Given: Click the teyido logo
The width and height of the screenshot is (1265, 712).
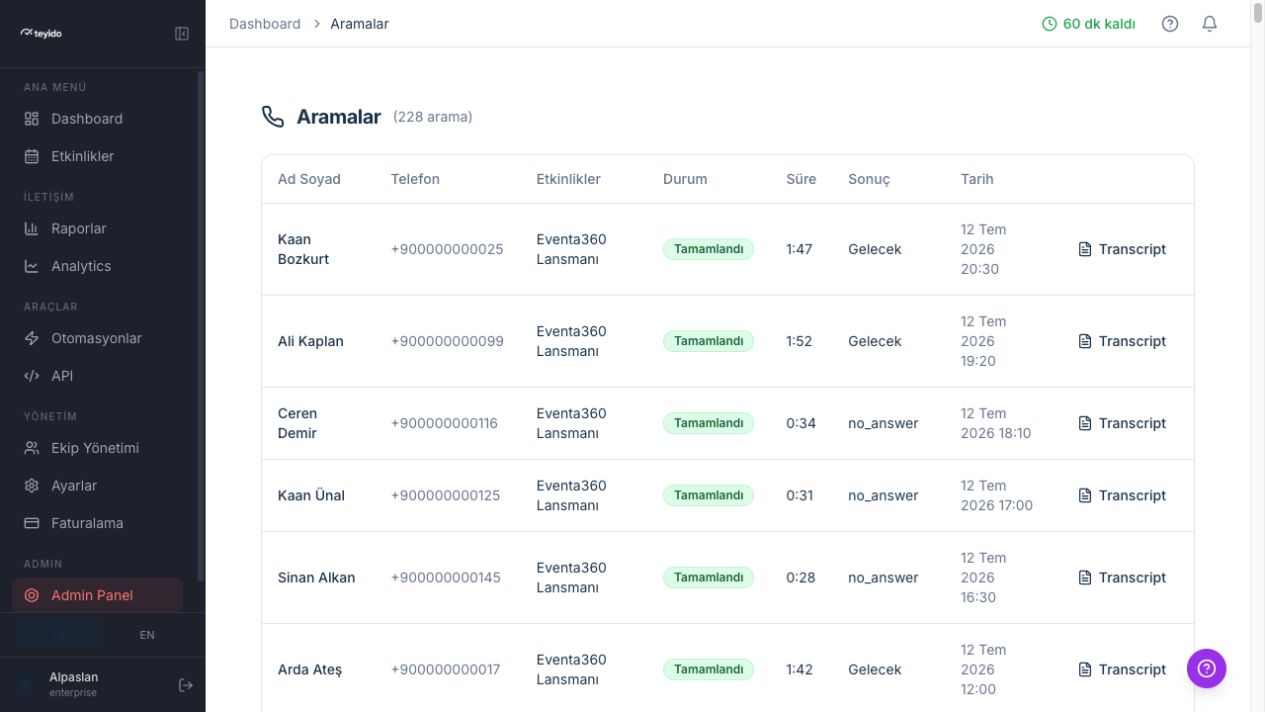Looking at the screenshot, I should pos(41,33).
